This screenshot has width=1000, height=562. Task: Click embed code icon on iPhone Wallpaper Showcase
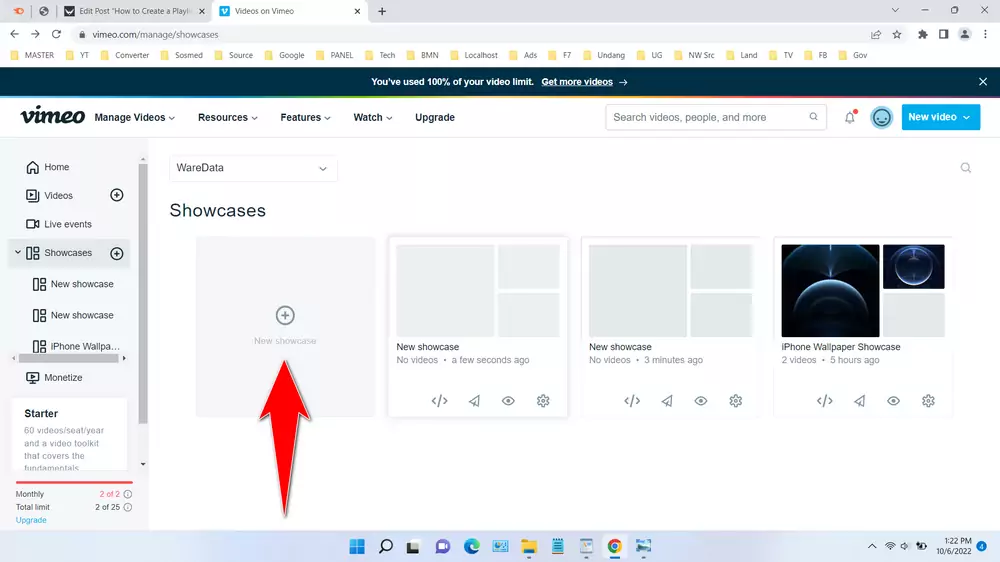825,401
